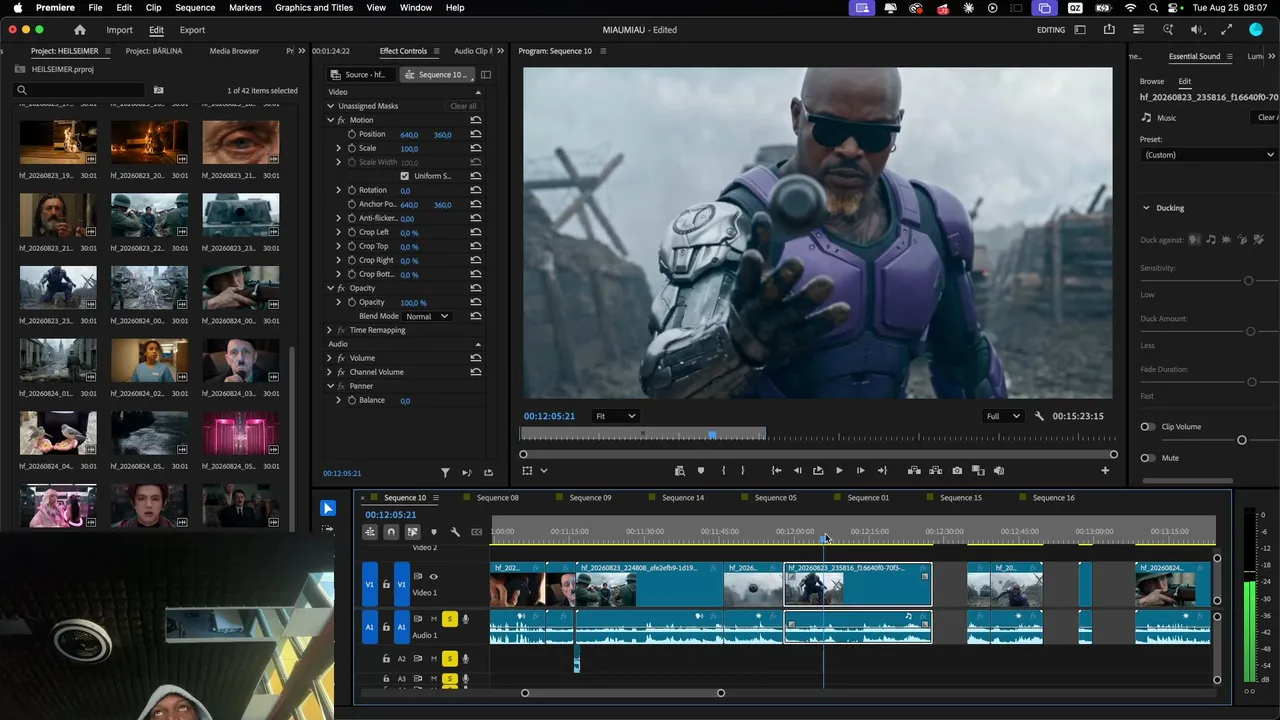1280x720 pixels.
Task: Open the Media Browser panel tab
Action: coord(234,51)
